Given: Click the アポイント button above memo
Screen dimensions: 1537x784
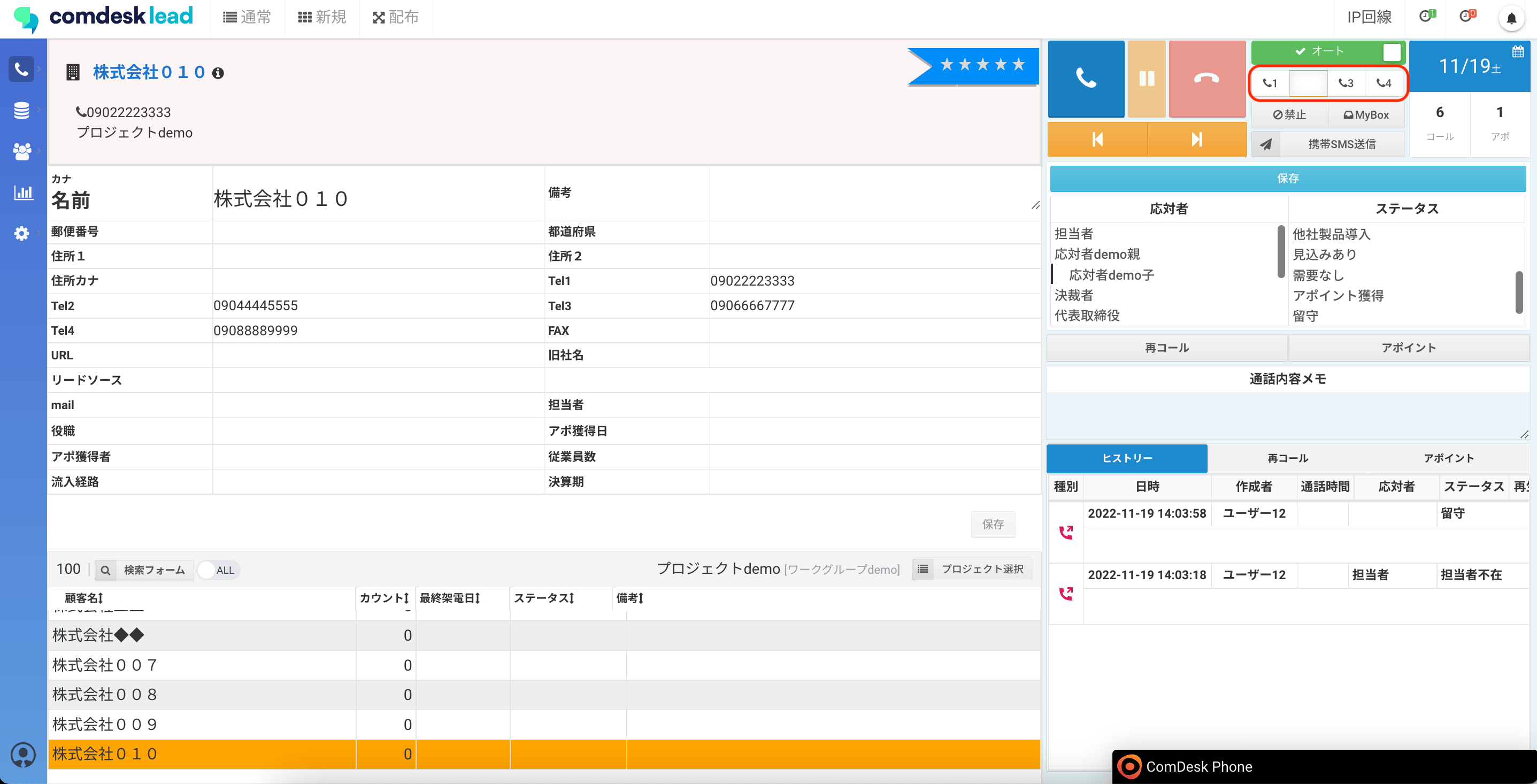Looking at the screenshot, I should [1409, 348].
